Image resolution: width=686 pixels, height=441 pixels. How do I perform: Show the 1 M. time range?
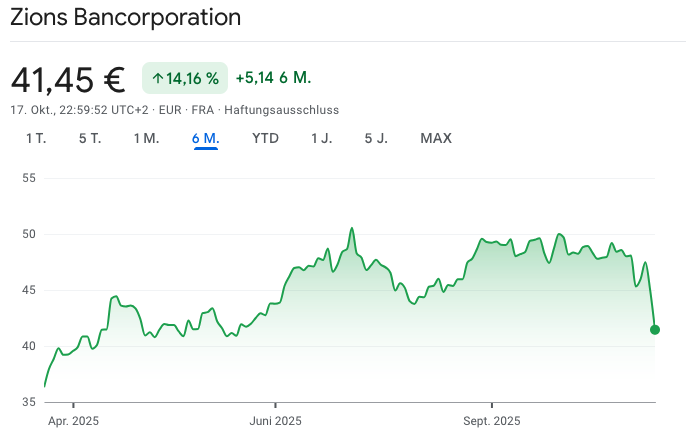pyautogui.click(x=146, y=138)
